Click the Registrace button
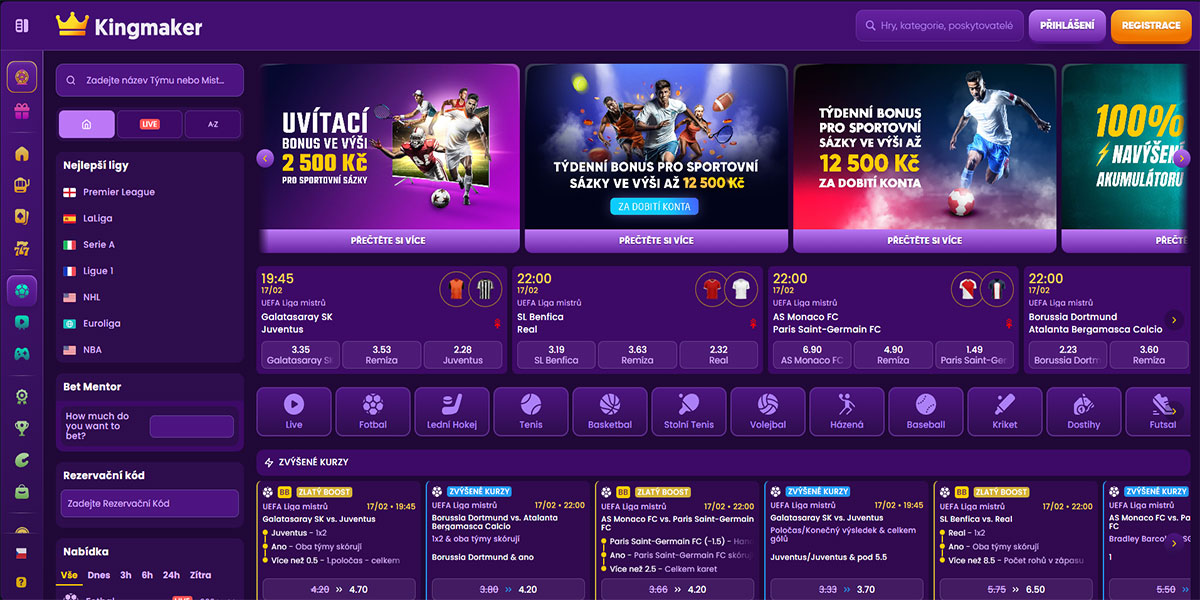Image resolution: width=1200 pixels, height=600 pixels. 1150,26
